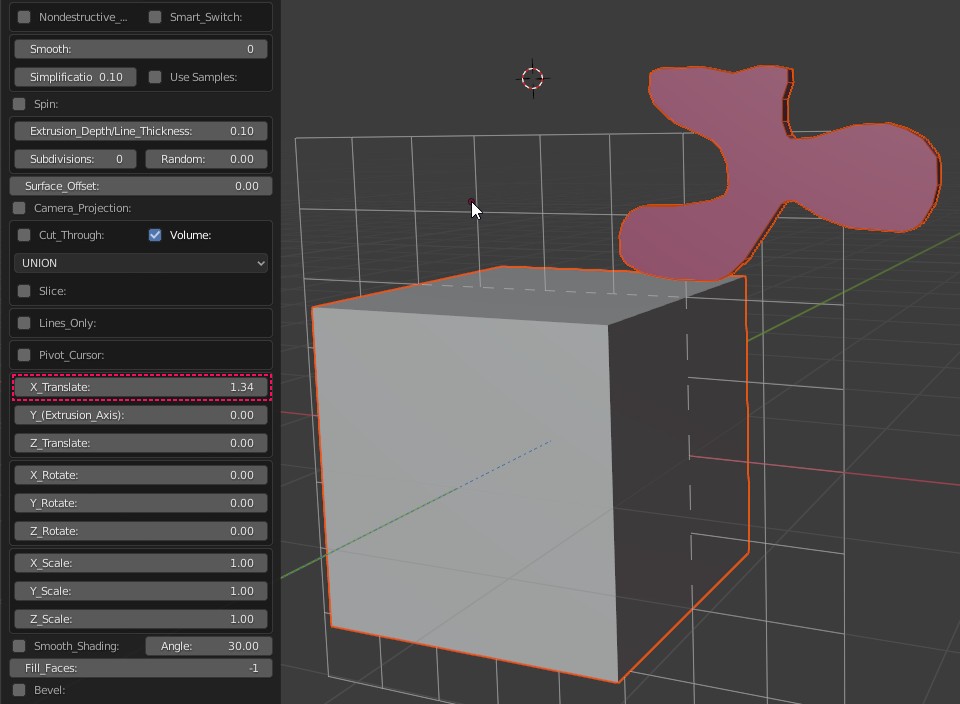Enable the Cut_Through option
This screenshot has height=704, width=960.
coord(24,235)
